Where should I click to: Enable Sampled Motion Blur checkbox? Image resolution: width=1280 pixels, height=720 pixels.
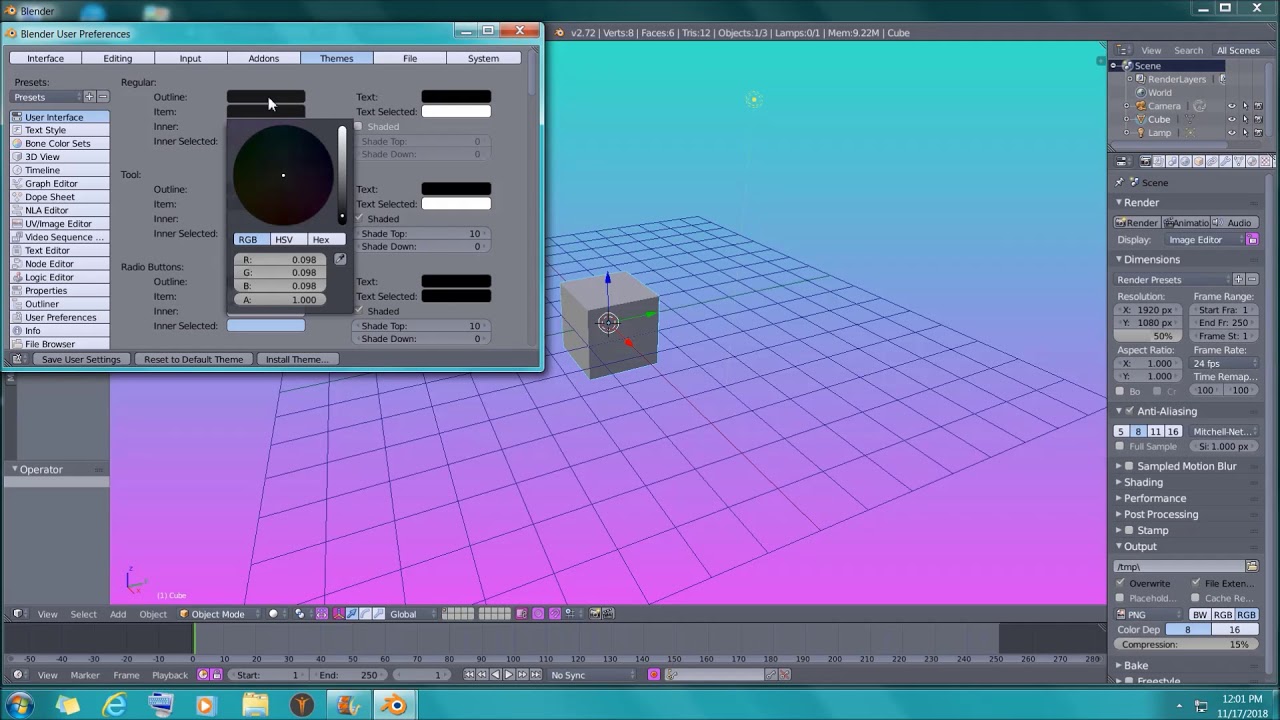1130,466
